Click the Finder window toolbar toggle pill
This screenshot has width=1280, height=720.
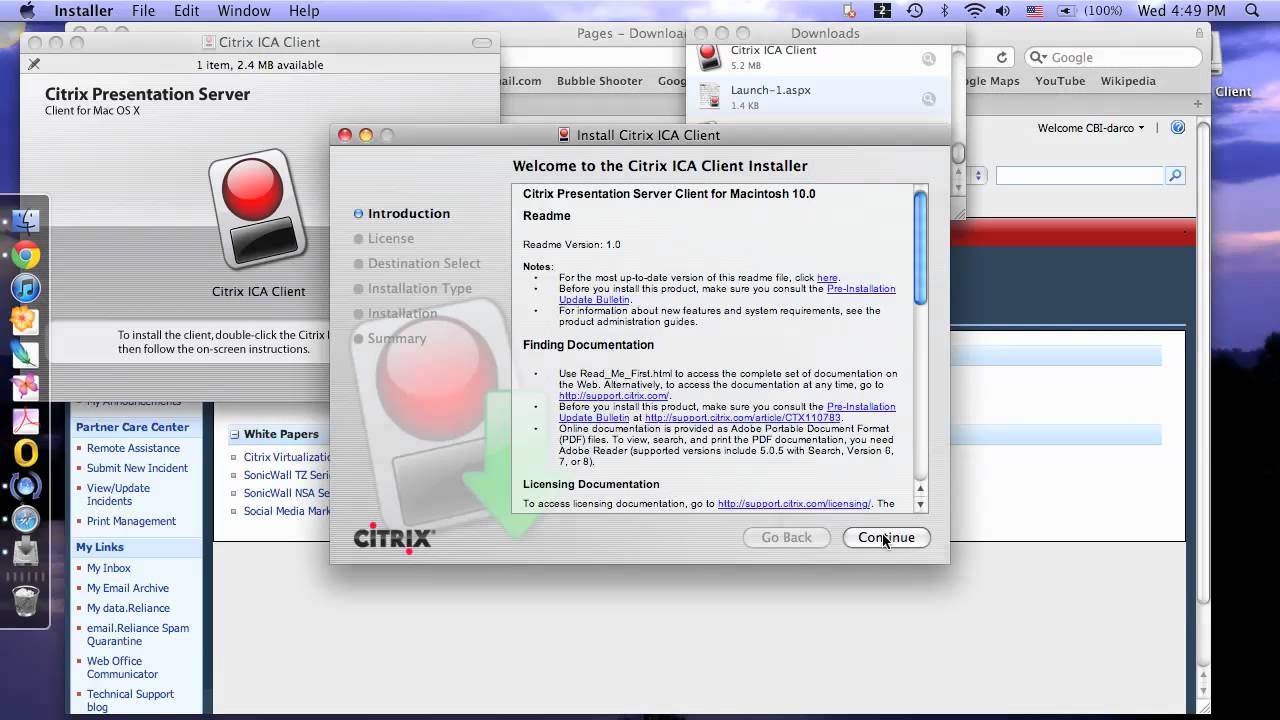point(482,43)
